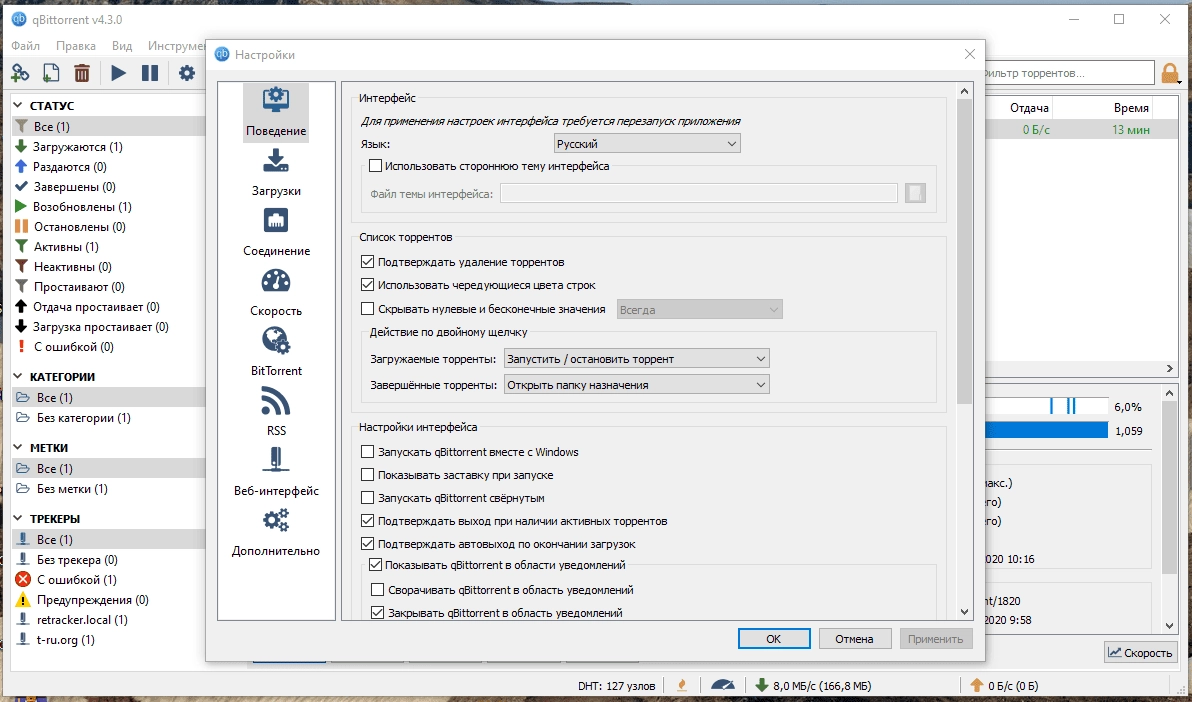The height and width of the screenshot is (702, 1192).
Task: Click the browse button for interface theme file
Action: coord(915,193)
